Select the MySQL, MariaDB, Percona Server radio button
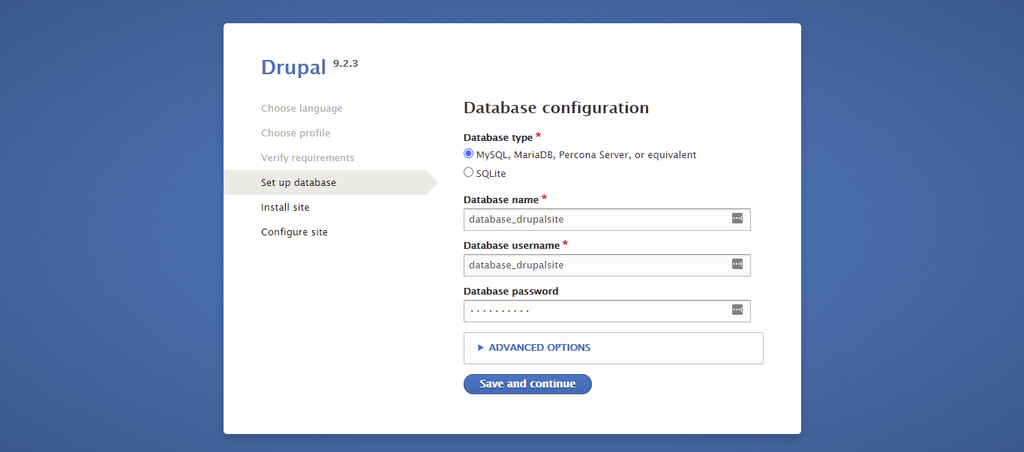 click(468, 154)
